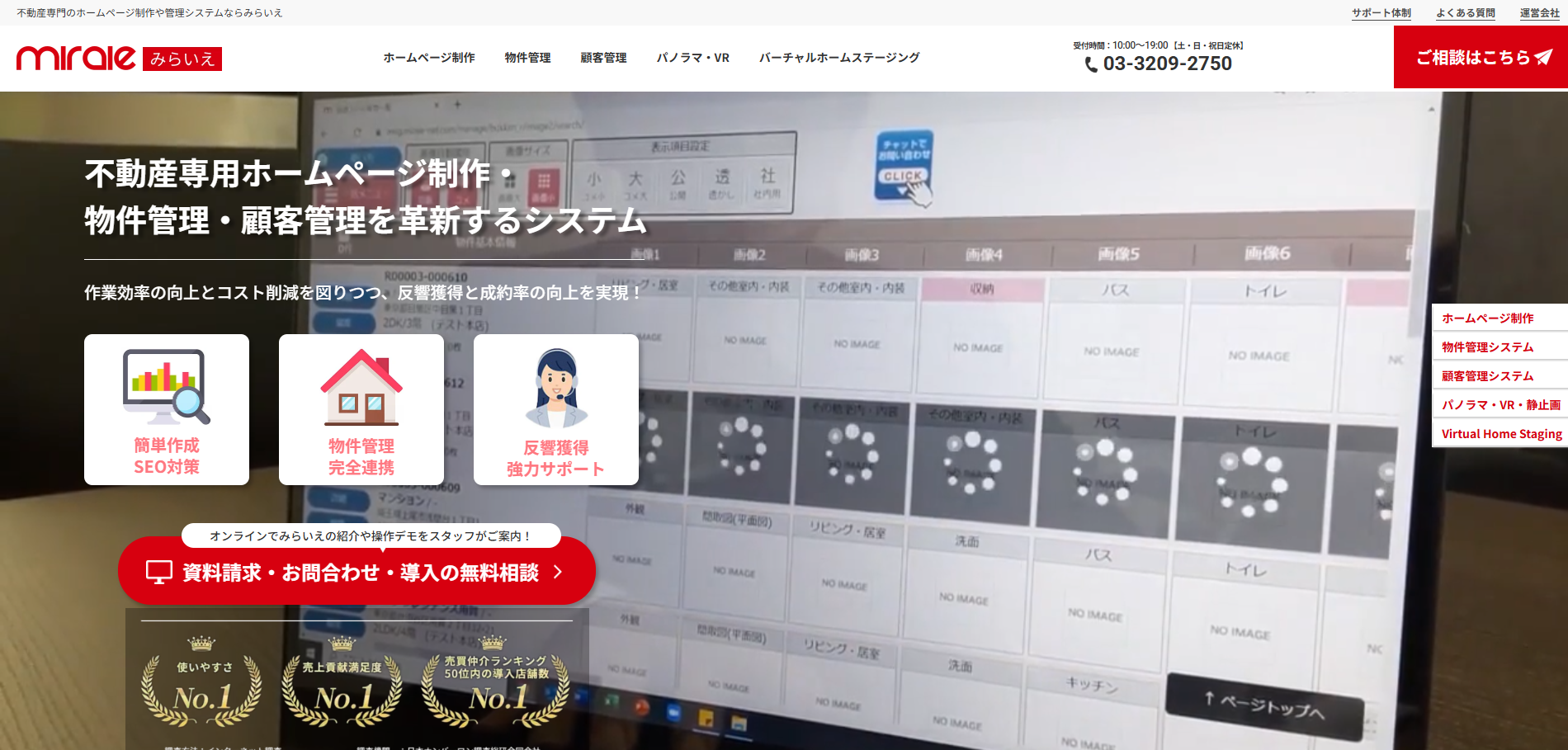
Task: Click the 03-3209-2750 phone number
Action: click(x=1167, y=64)
